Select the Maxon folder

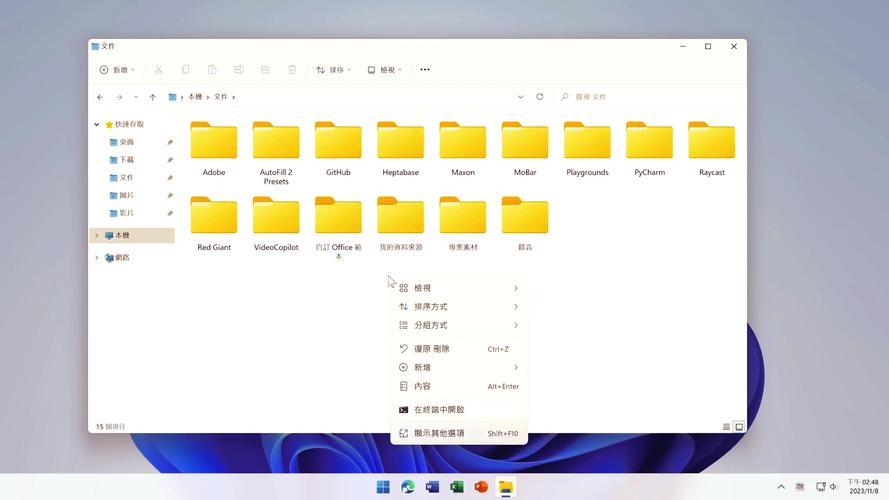click(x=463, y=149)
